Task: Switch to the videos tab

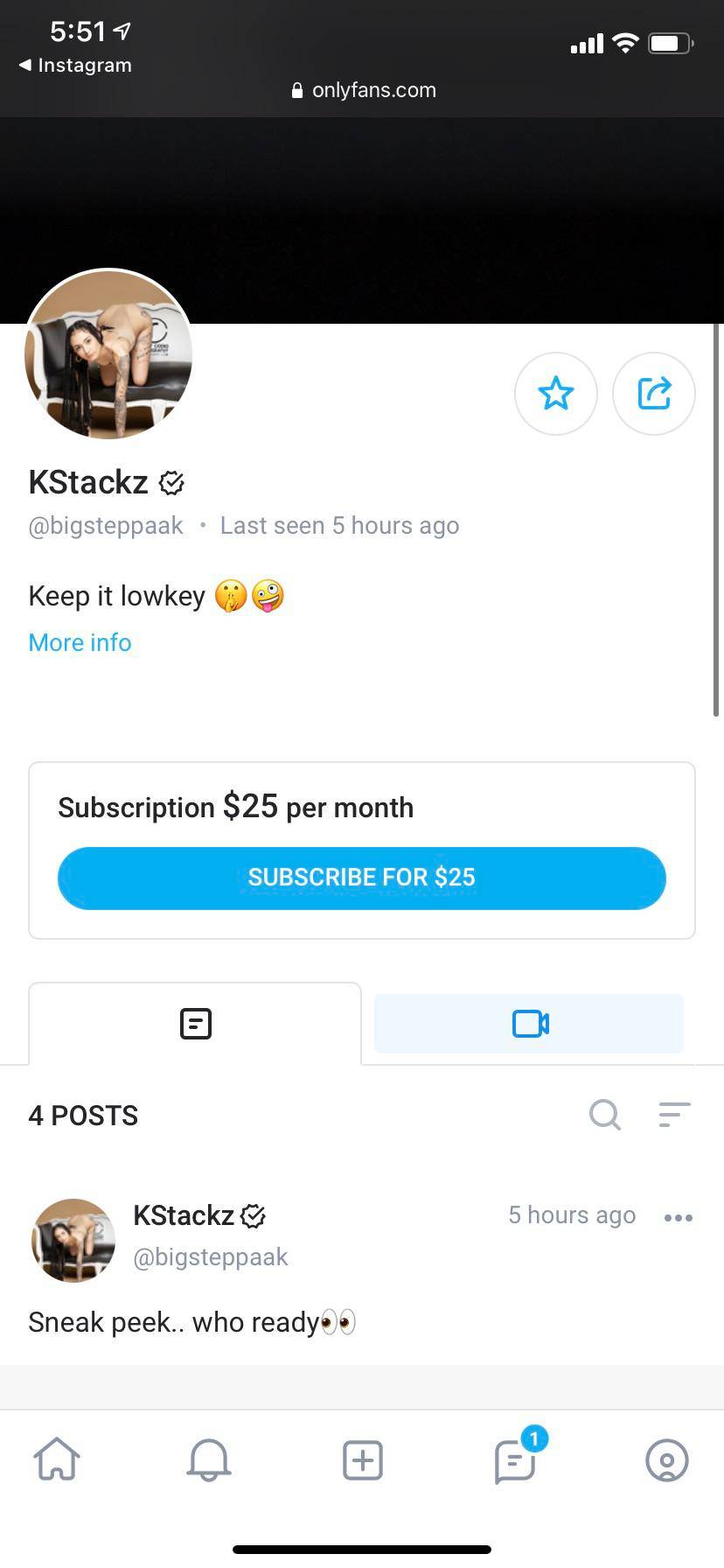Action: pyautogui.click(x=529, y=1024)
